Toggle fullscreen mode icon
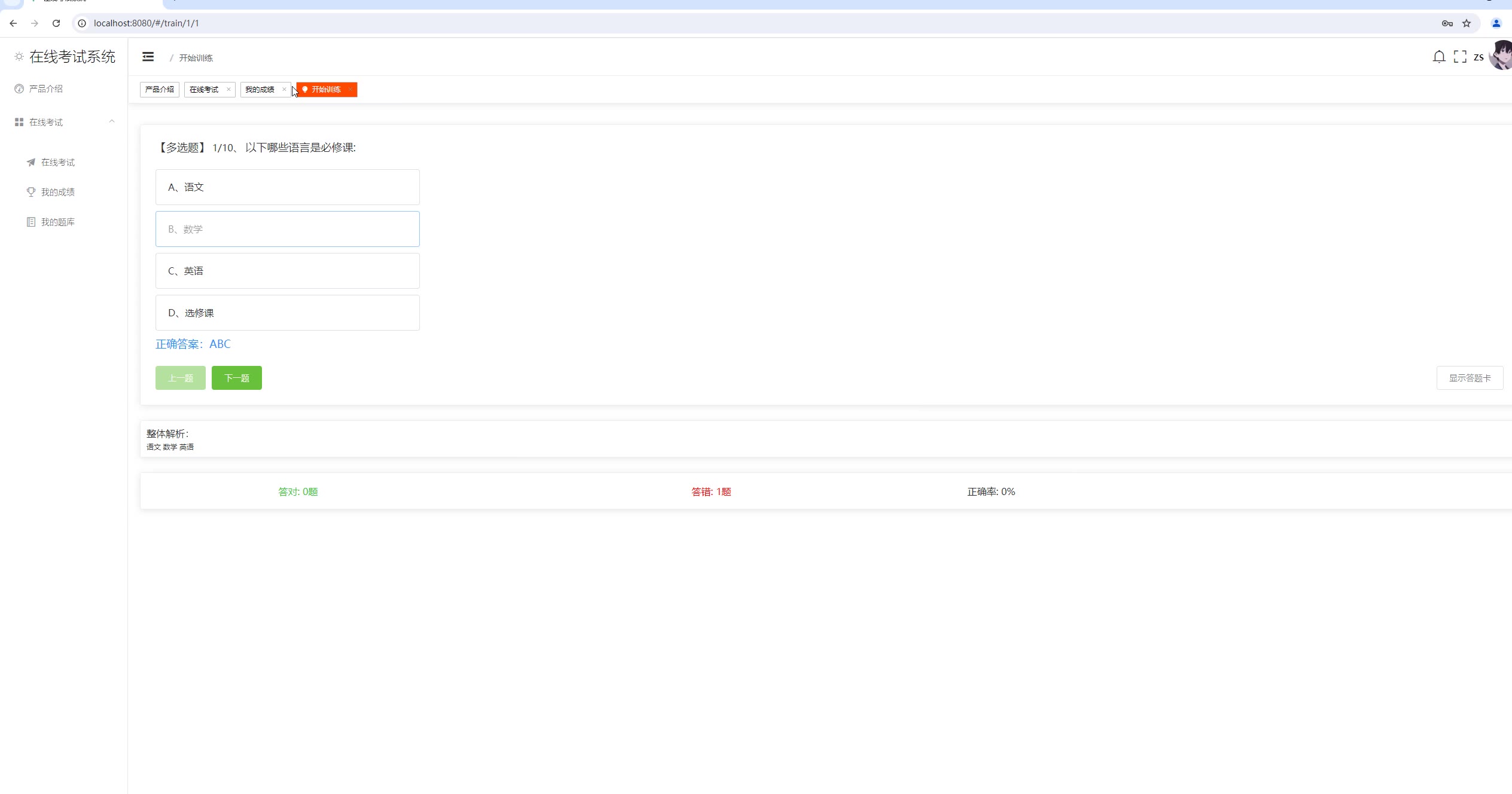 coord(1460,57)
